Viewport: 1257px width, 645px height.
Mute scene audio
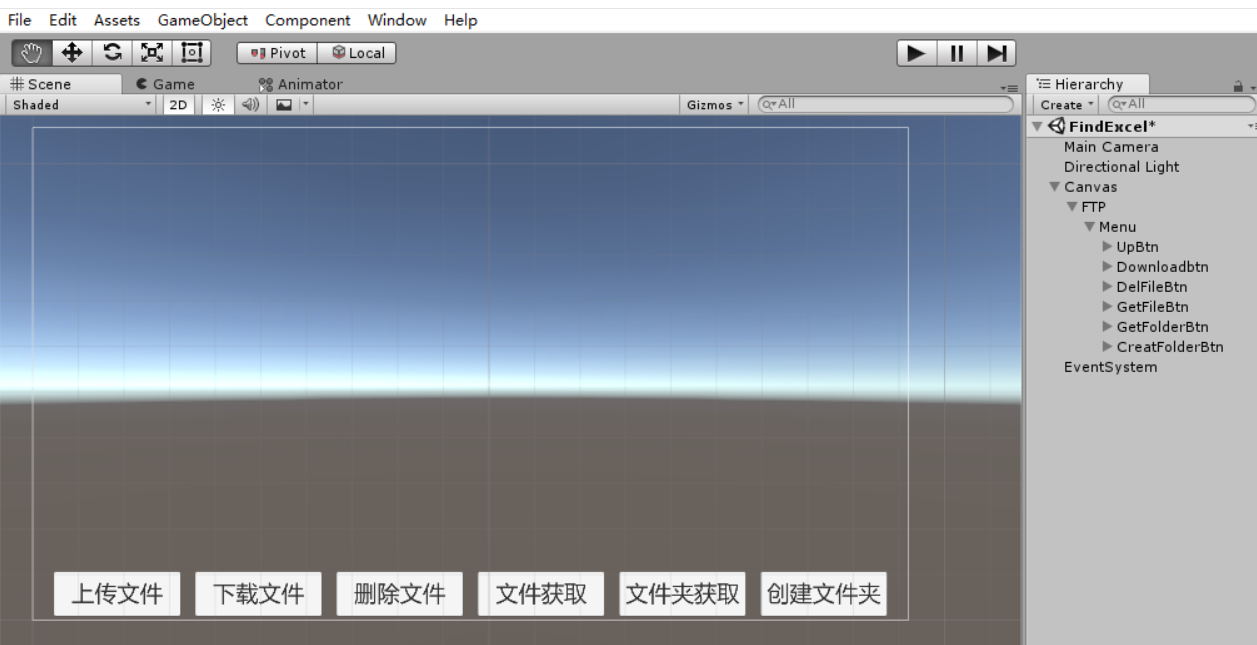(x=249, y=104)
